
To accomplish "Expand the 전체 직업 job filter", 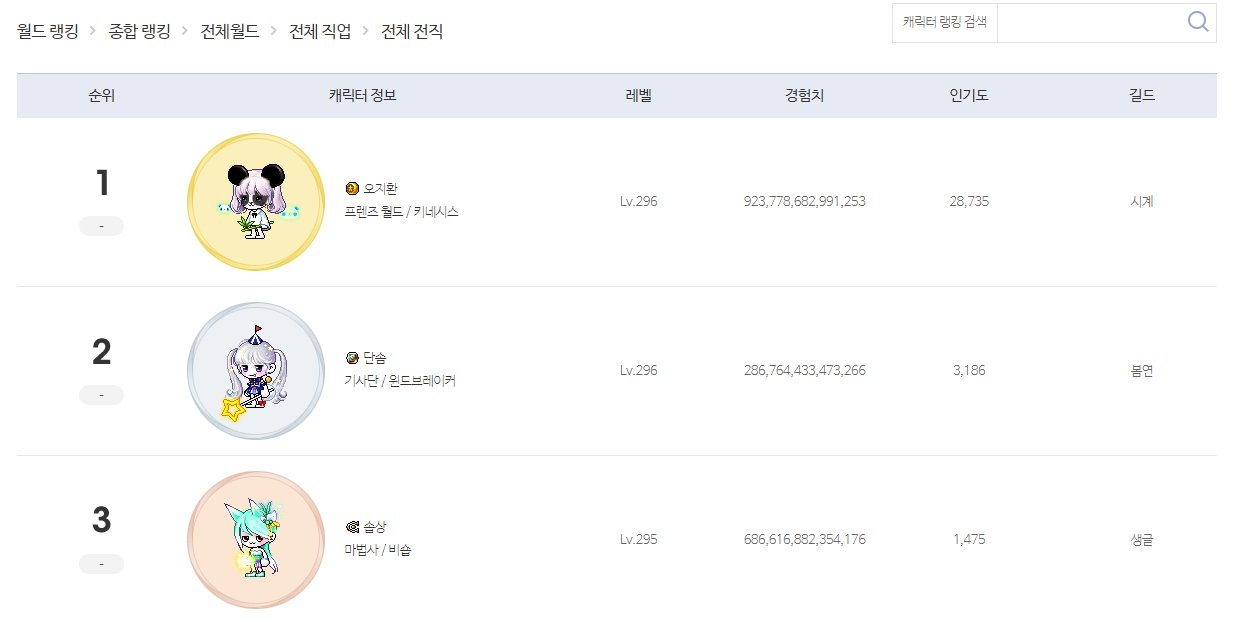I will [320, 31].
